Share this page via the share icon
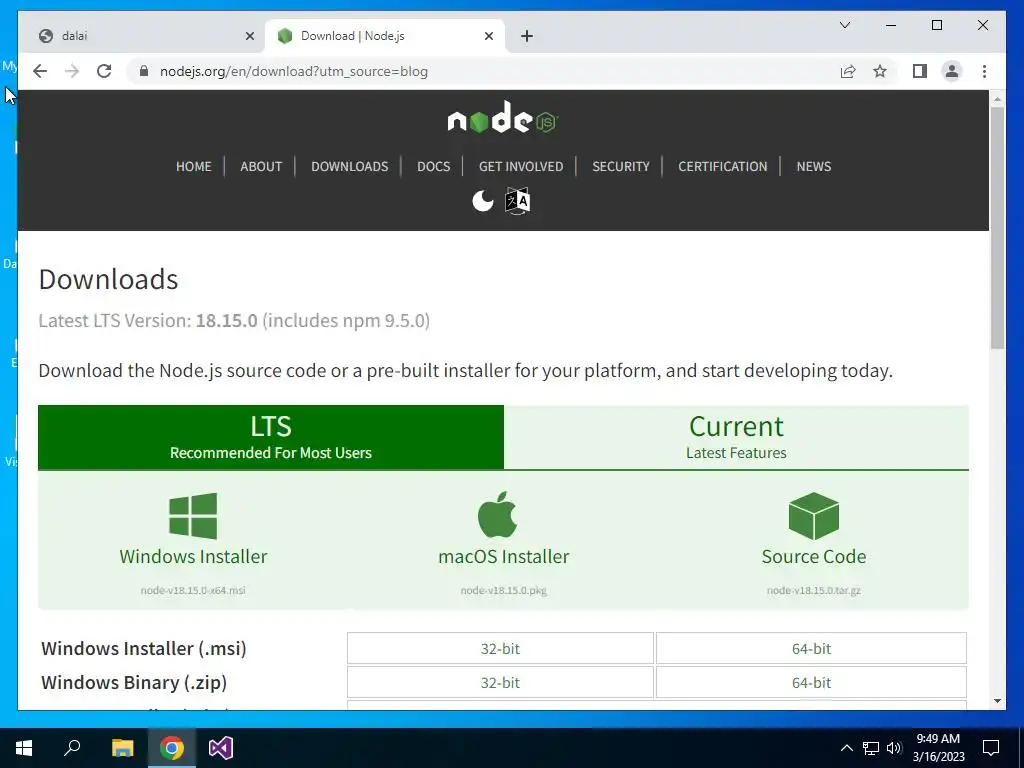This screenshot has width=1024, height=768. pyautogui.click(x=848, y=71)
